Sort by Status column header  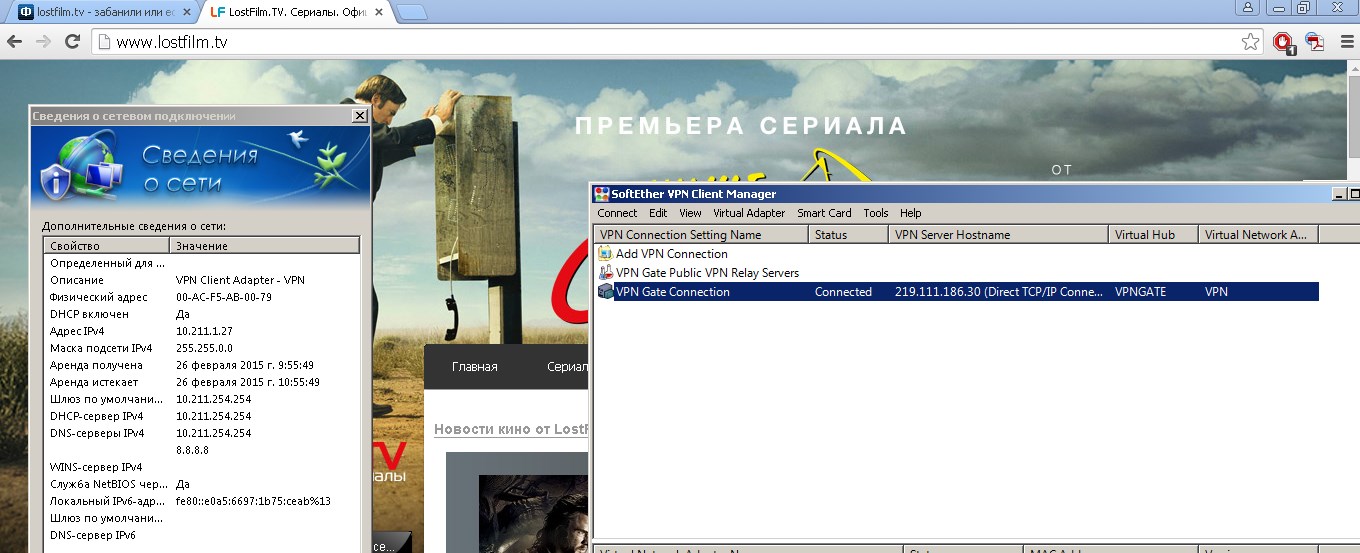click(x=848, y=235)
